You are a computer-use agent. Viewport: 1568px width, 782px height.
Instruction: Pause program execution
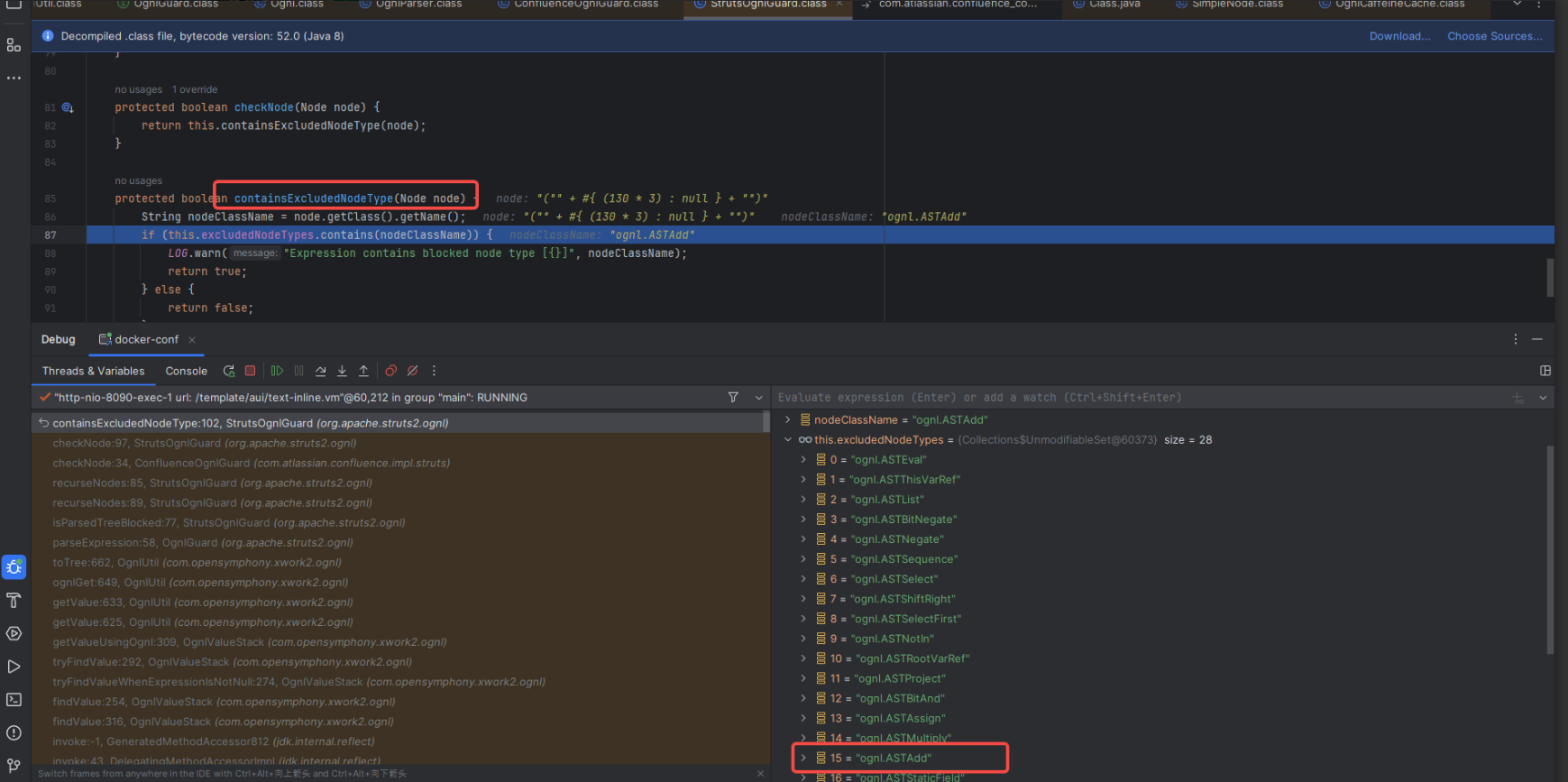pyautogui.click(x=299, y=371)
